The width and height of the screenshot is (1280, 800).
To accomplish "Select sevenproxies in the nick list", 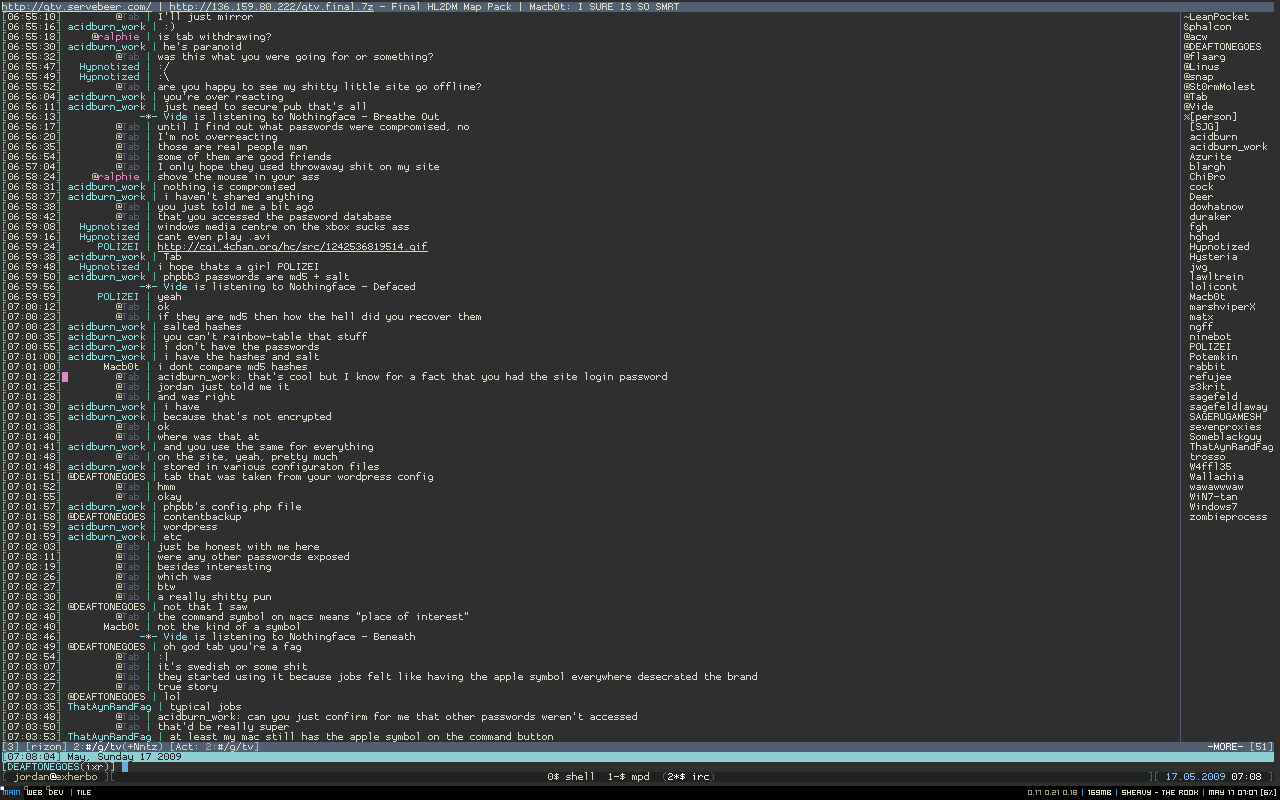I will tap(1225, 427).
